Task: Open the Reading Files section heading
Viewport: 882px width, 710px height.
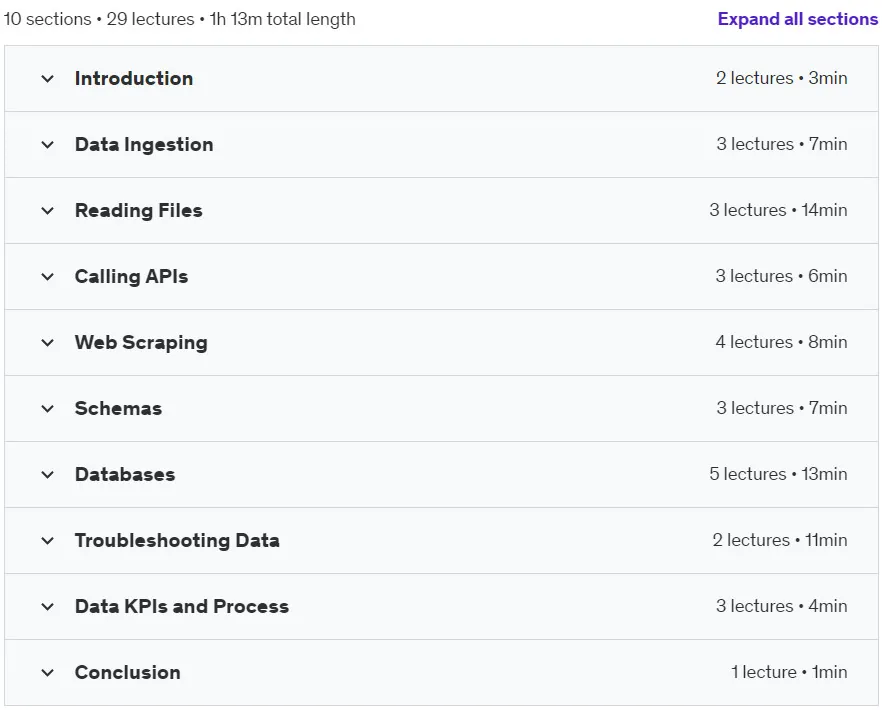Action: coord(138,210)
